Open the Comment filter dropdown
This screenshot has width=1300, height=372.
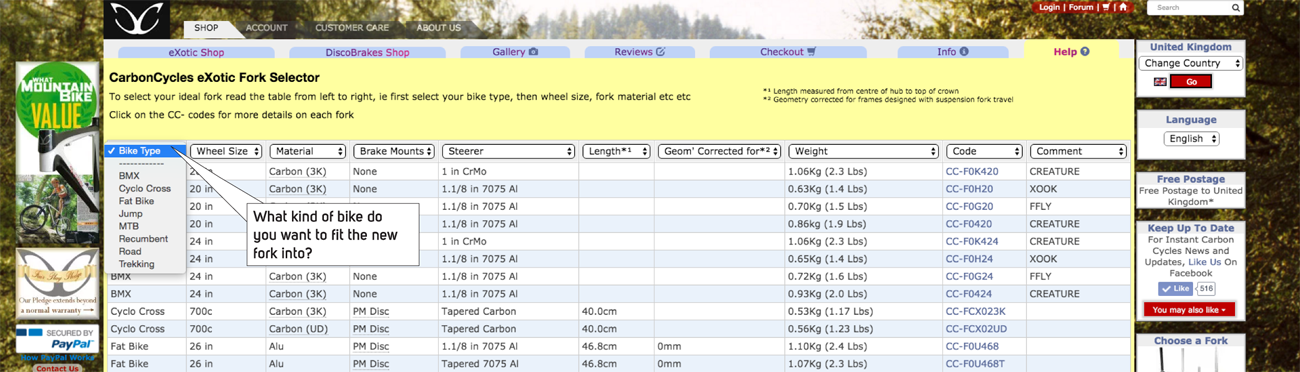click(1078, 152)
